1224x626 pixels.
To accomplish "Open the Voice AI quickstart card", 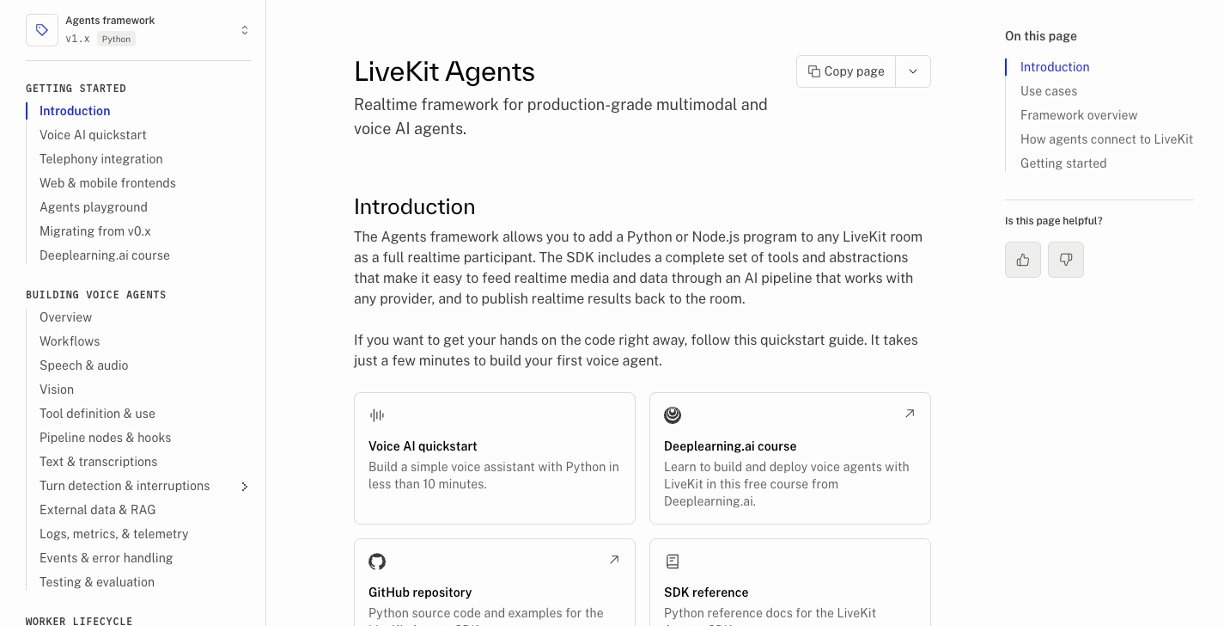I will pos(494,458).
